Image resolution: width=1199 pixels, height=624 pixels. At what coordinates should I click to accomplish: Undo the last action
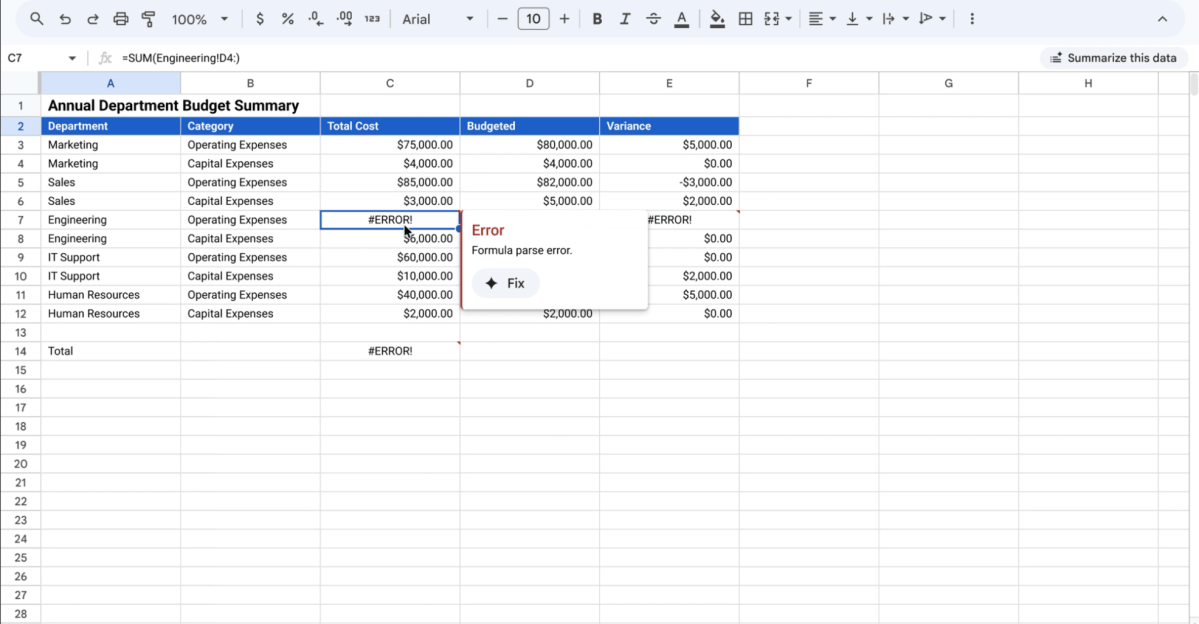click(x=64, y=18)
